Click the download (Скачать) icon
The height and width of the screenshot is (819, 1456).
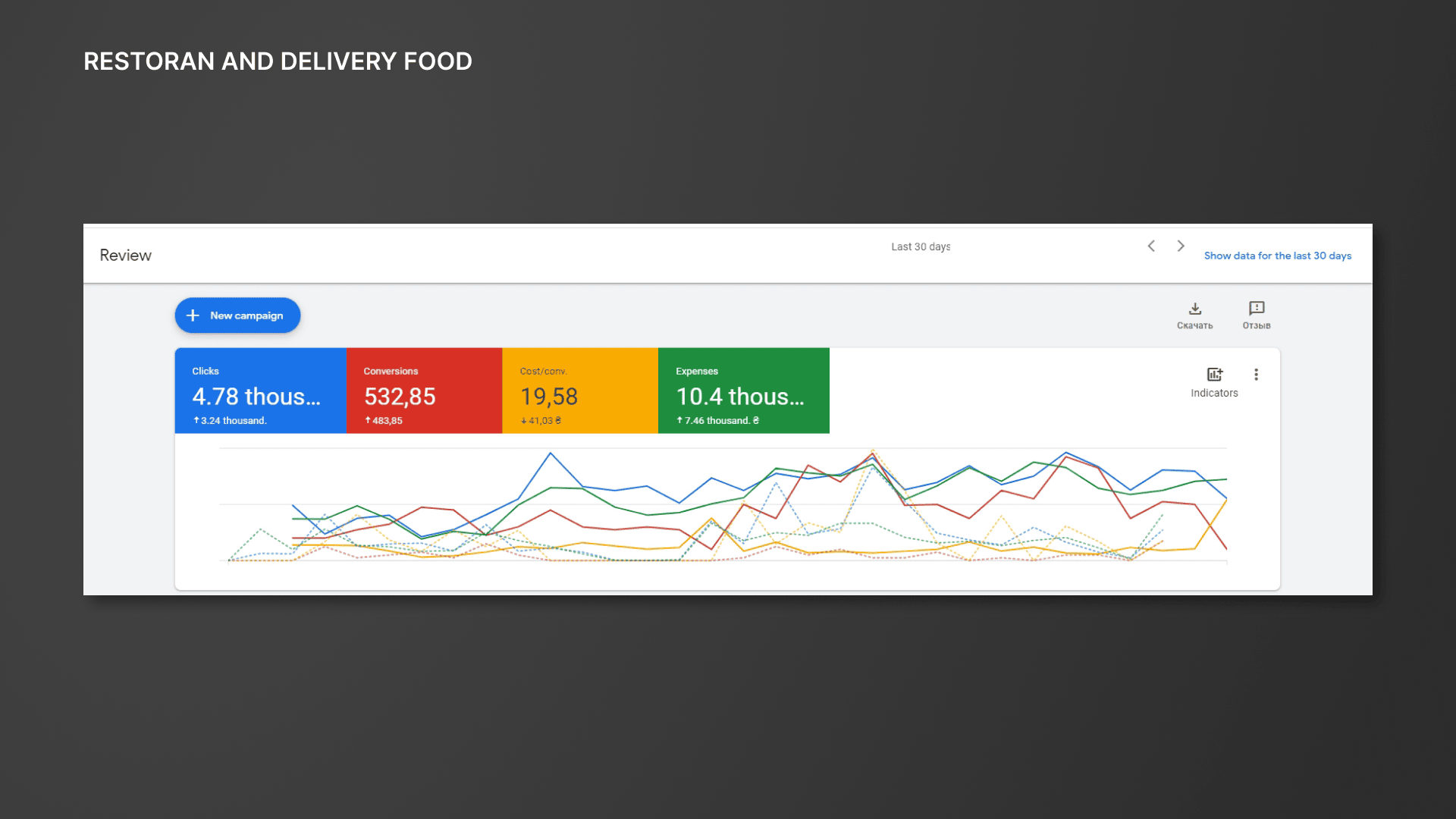1195,309
